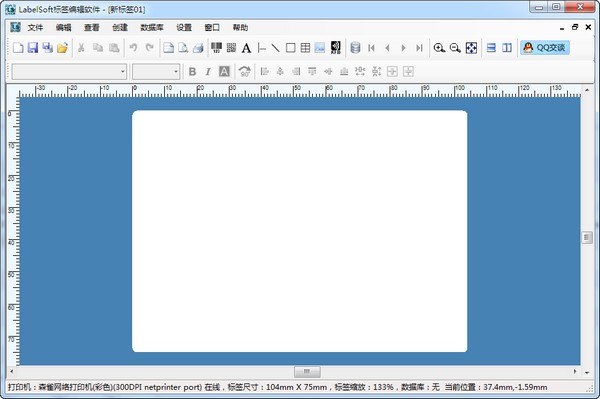Insert a picture with image tool
The image size is (600, 399).
tap(320, 48)
